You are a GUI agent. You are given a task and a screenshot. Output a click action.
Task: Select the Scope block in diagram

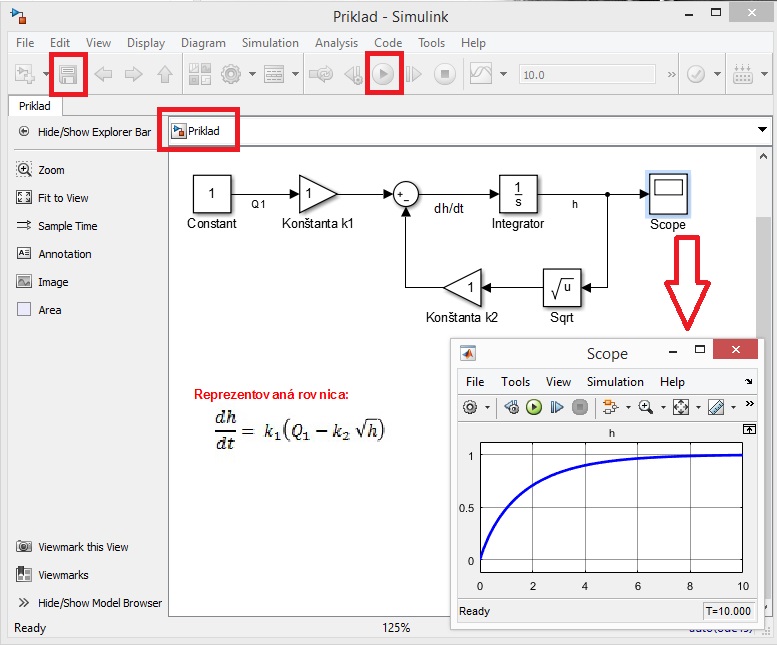pos(668,194)
